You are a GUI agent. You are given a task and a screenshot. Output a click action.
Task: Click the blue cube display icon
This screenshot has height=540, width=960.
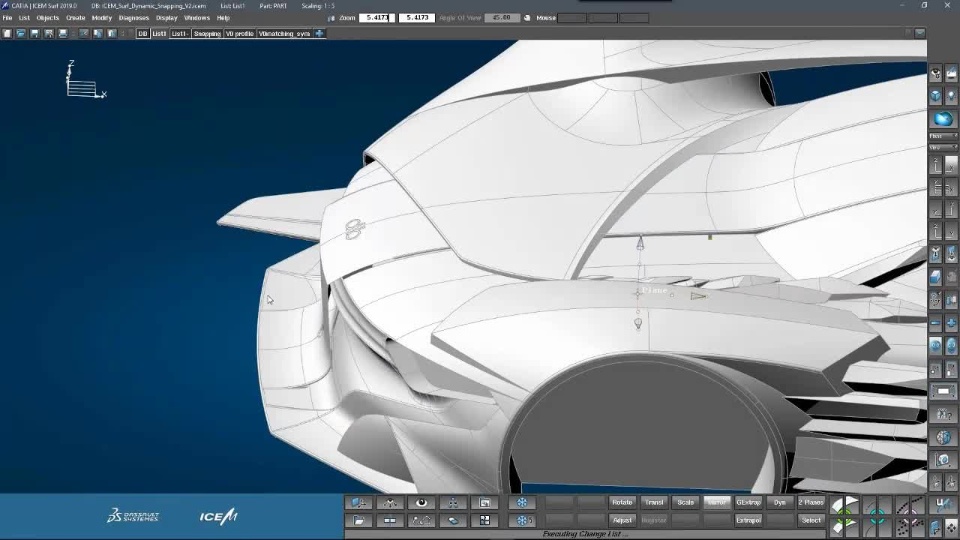point(936,96)
